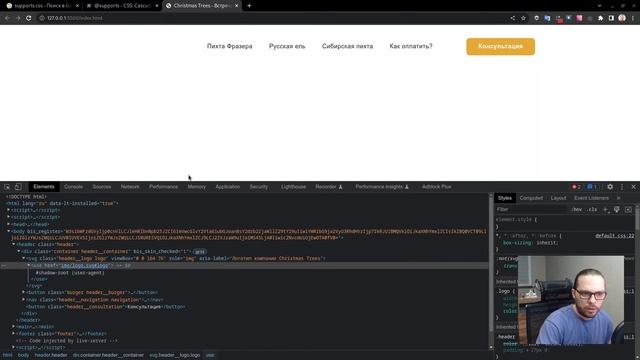Switch to the Sources tab
640x360 pixels.
(x=102, y=187)
